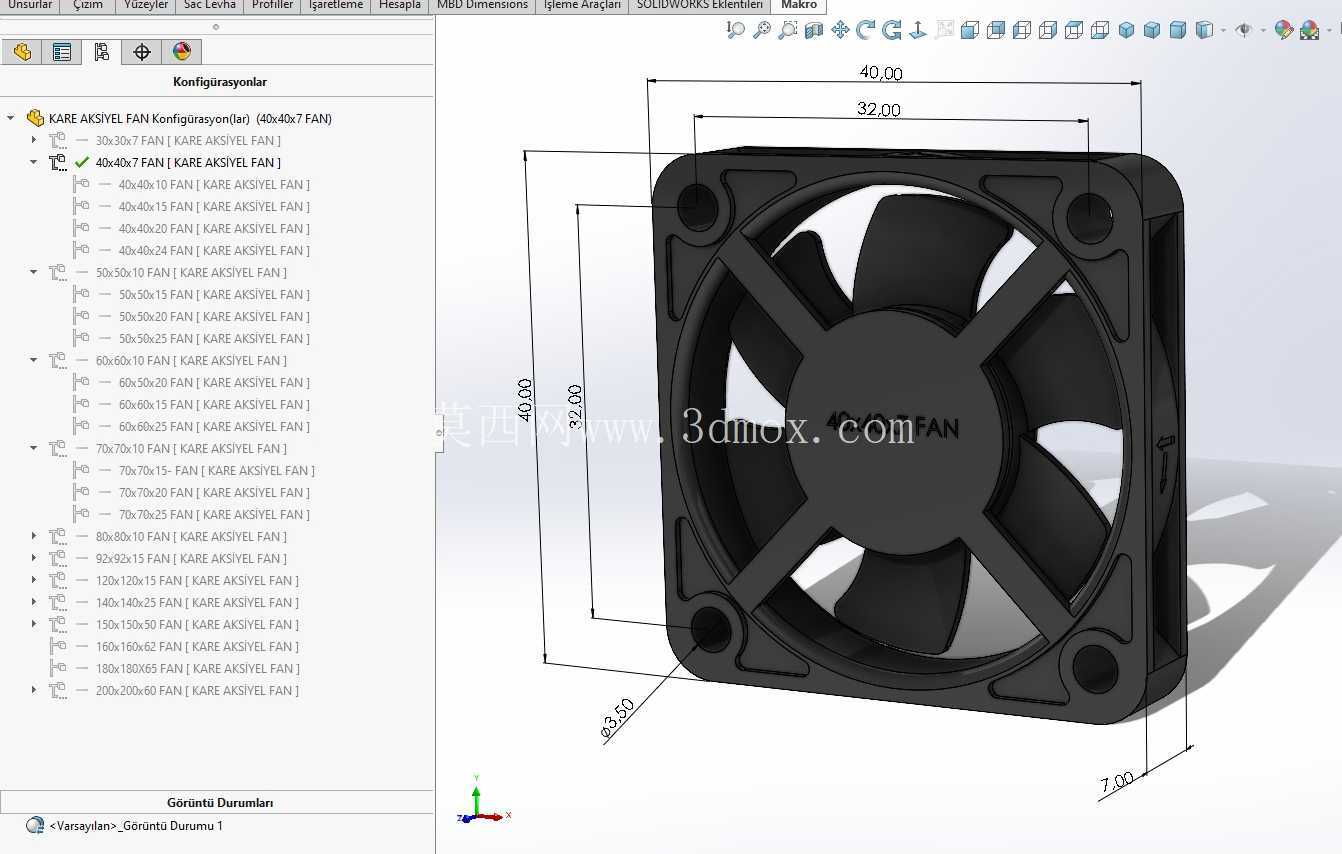The height and width of the screenshot is (854, 1342).
Task: Switch to the İşaretleme tab
Action: click(336, 5)
